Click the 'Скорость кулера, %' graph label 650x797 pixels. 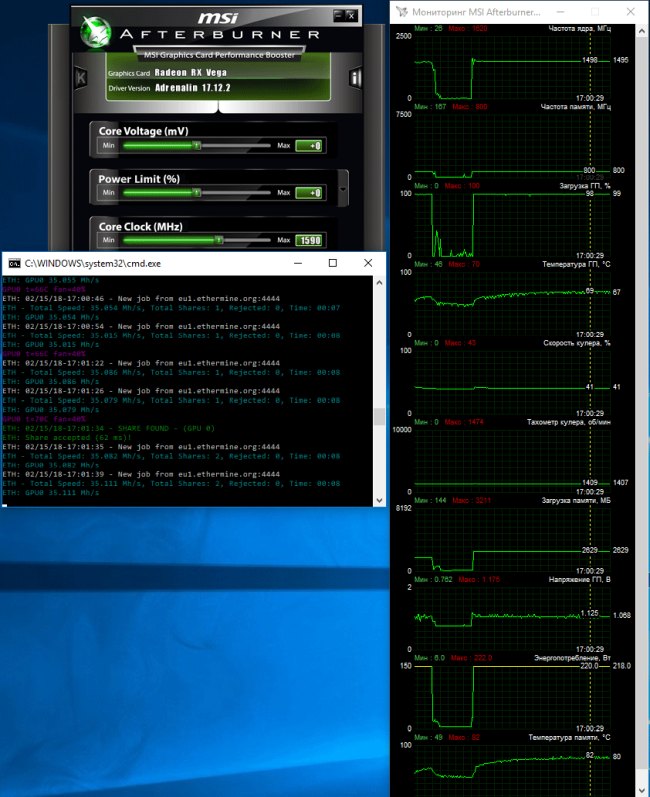(x=577, y=343)
